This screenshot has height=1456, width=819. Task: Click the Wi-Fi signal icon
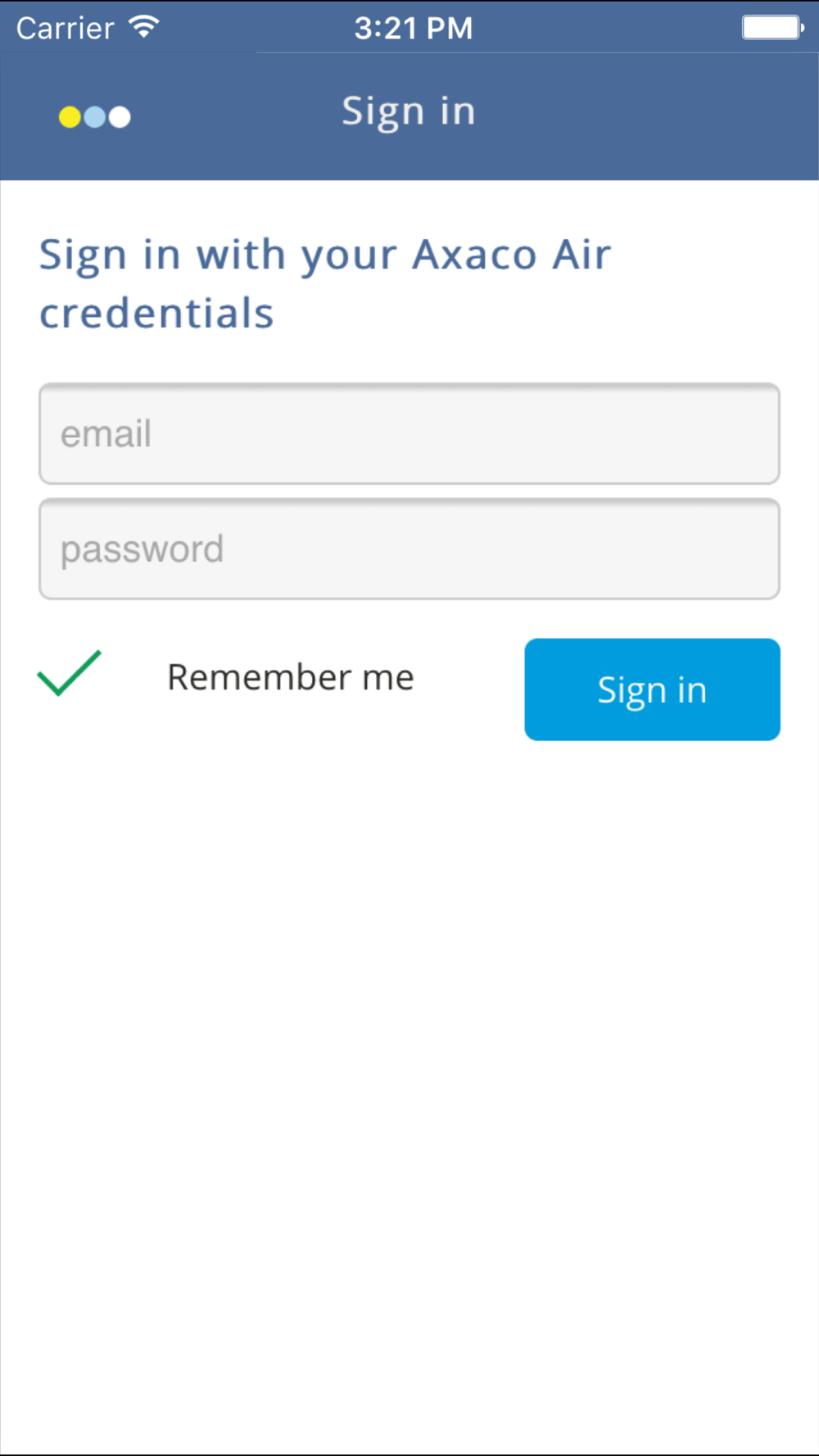(144, 28)
